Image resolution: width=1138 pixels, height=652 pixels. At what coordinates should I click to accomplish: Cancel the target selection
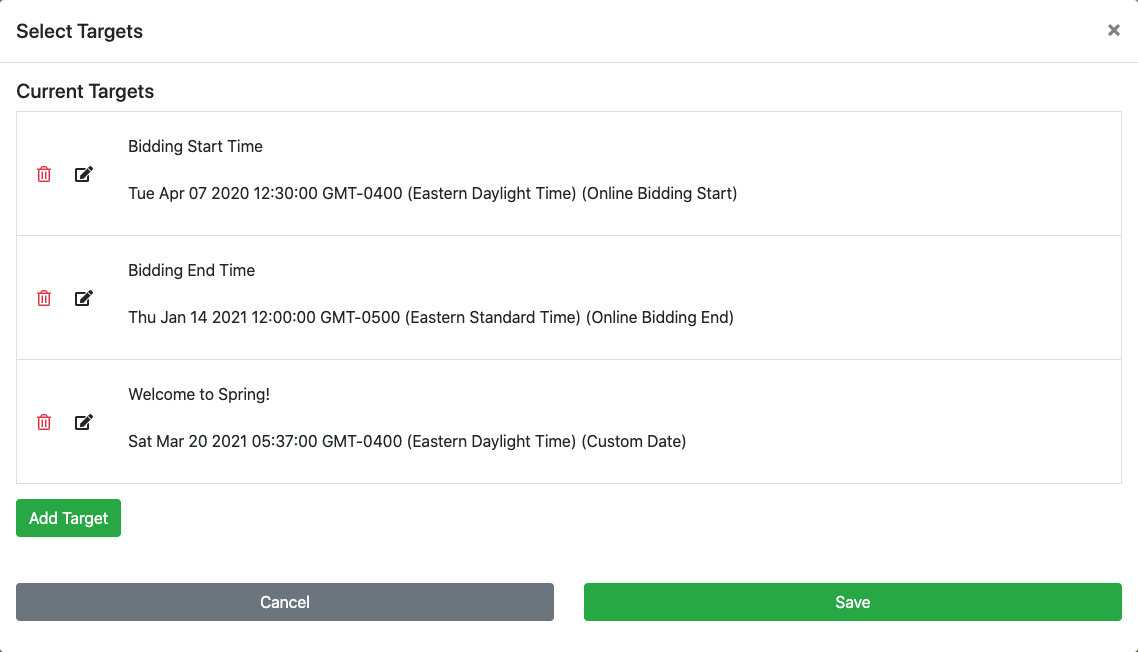pyautogui.click(x=285, y=602)
